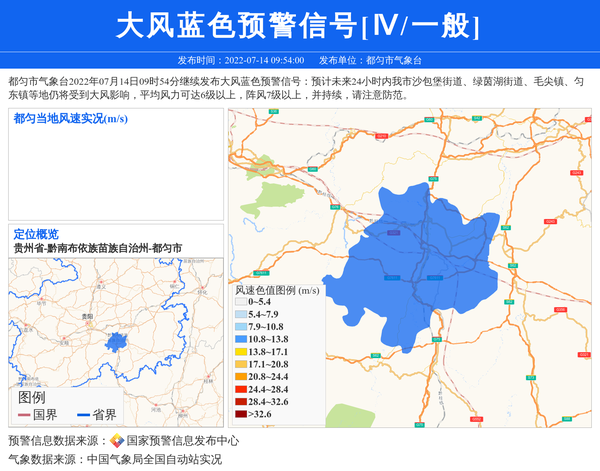Click the 中国气象局全国自动站实况 source text

[154, 460]
